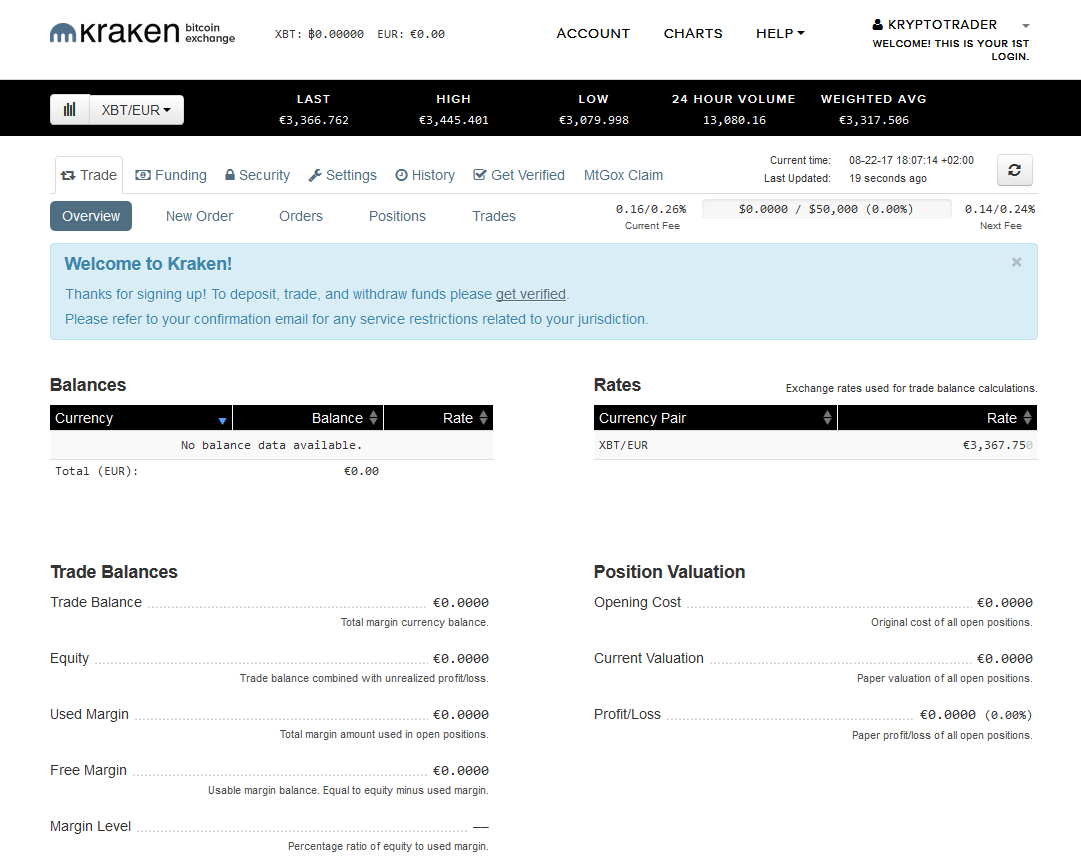Click the Security padlock icon

click(x=230, y=175)
